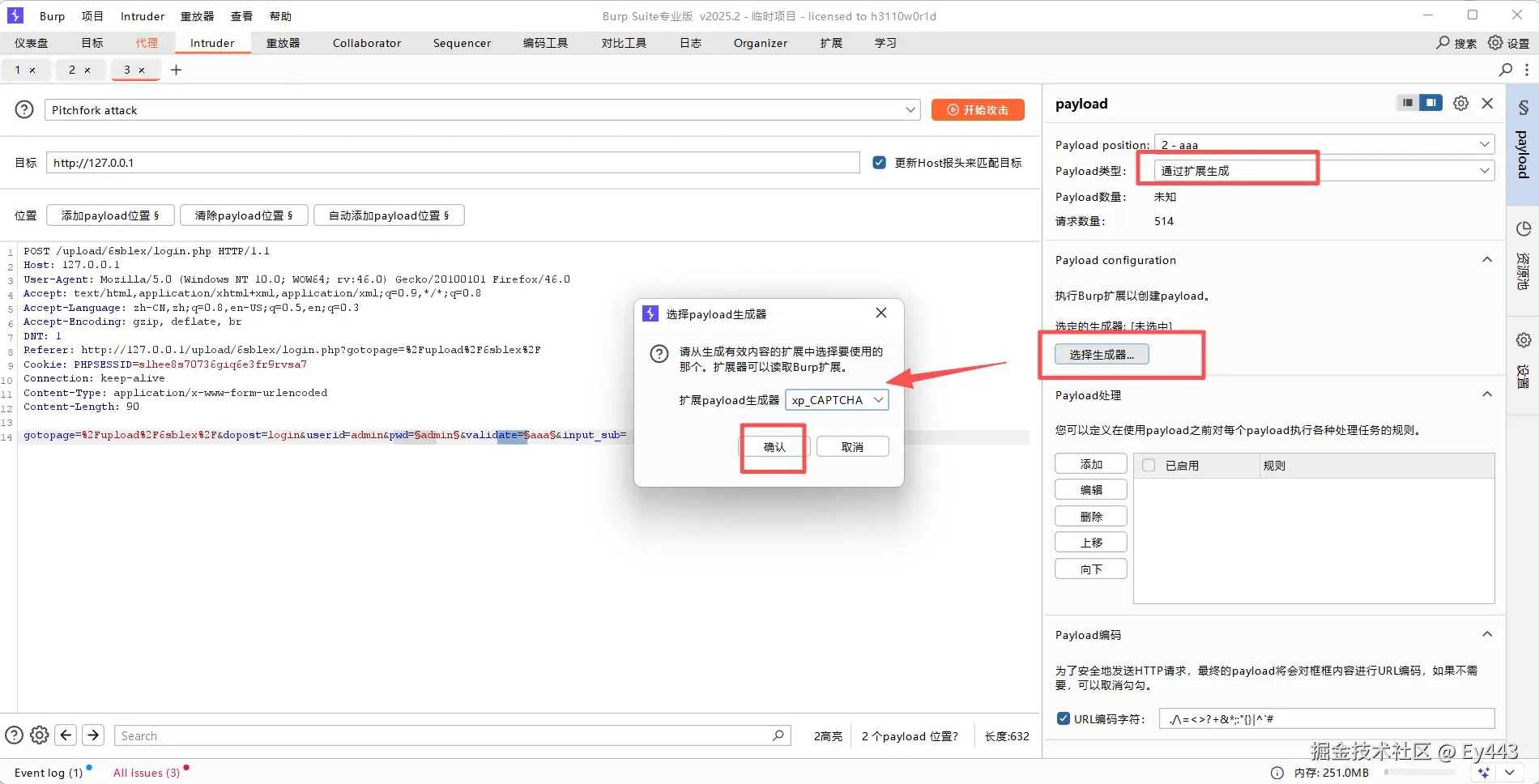Viewport: 1539px width, 784px height.
Task: Close Intruder tab 2
Action: pyautogui.click(x=87, y=70)
